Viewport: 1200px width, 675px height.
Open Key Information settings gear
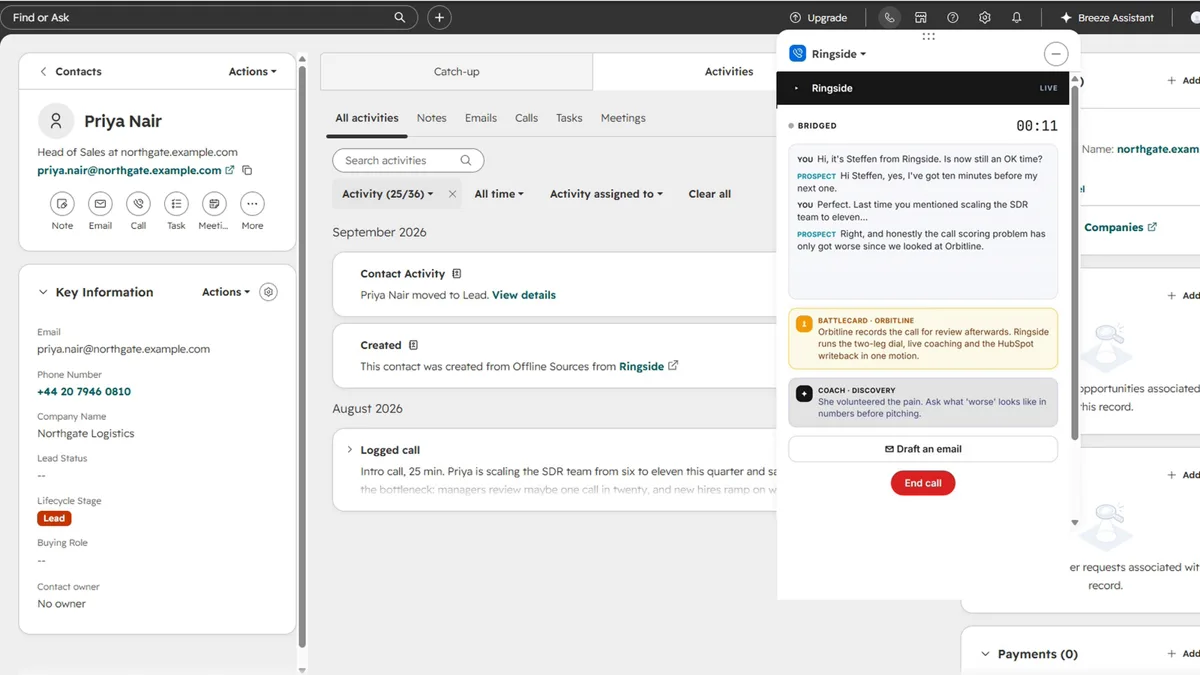pos(268,292)
